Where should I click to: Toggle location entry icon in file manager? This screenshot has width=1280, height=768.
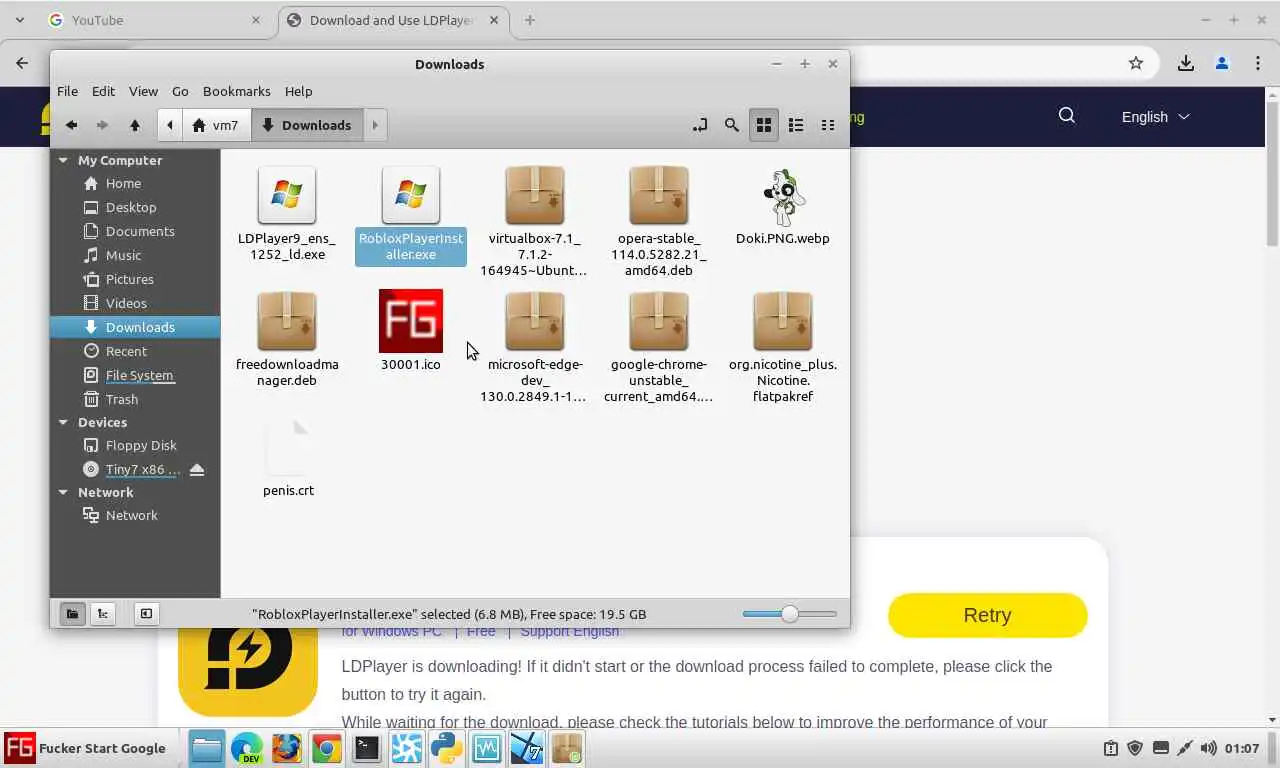700,125
